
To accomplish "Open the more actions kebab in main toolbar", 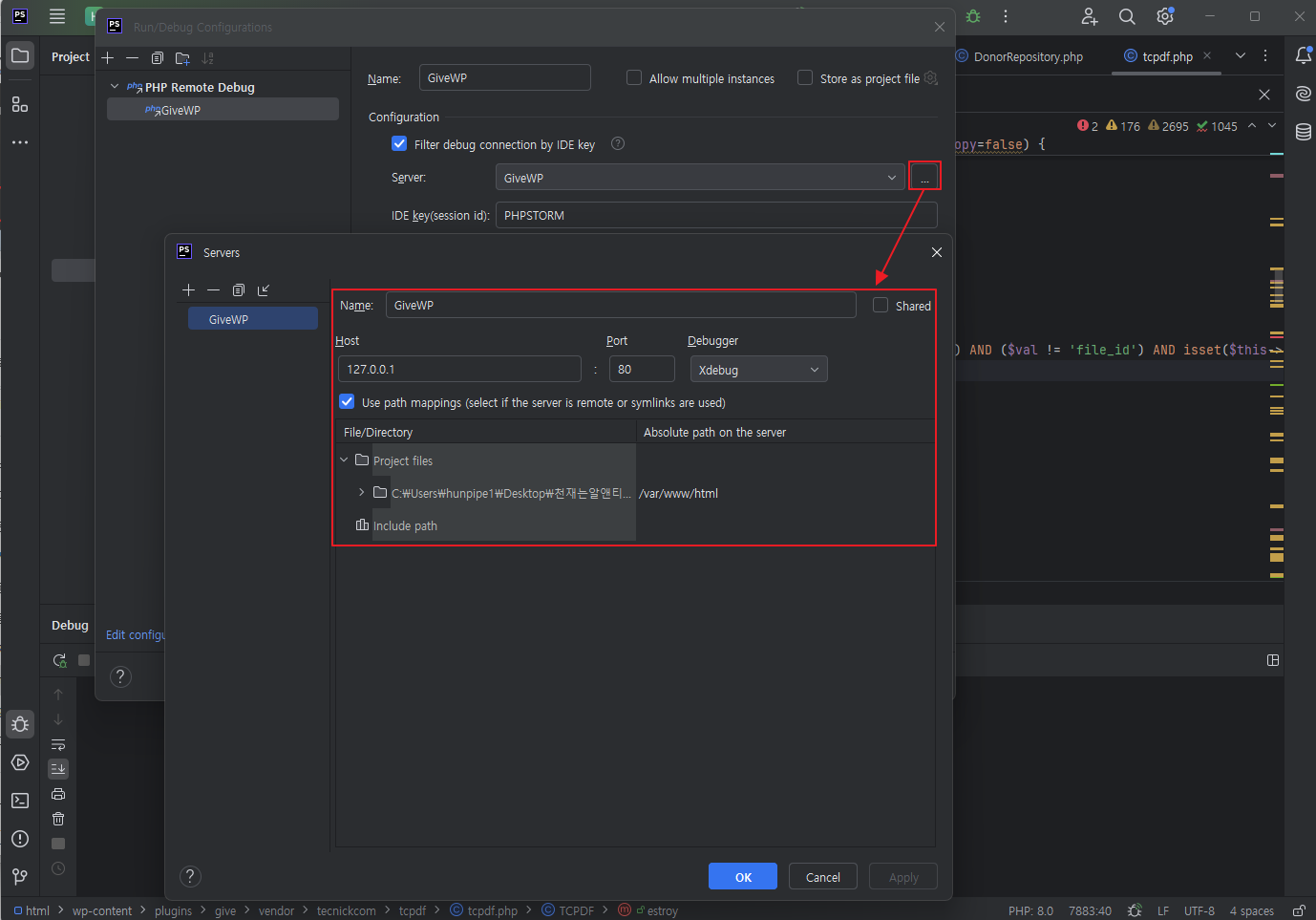I will [x=1006, y=16].
